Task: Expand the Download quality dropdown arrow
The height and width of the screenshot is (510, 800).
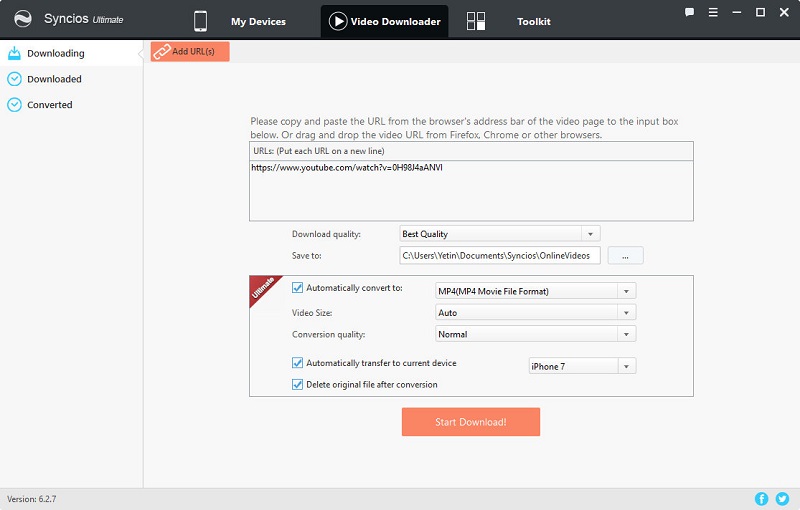Action: pos(590,234)
